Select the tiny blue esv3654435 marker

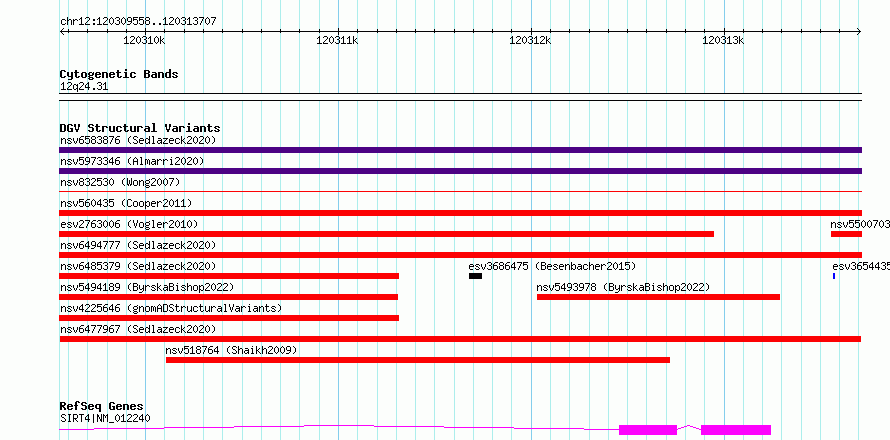click(x=834, y=276)
